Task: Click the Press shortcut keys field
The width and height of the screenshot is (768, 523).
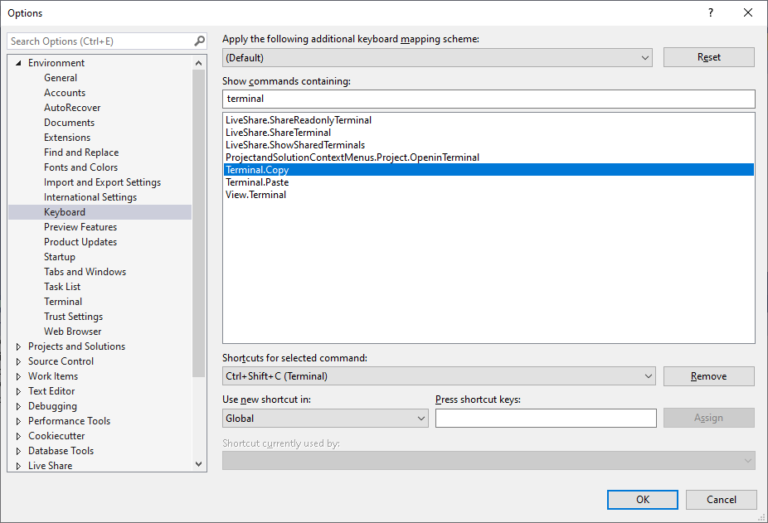Action: click(x=545, y=419)
